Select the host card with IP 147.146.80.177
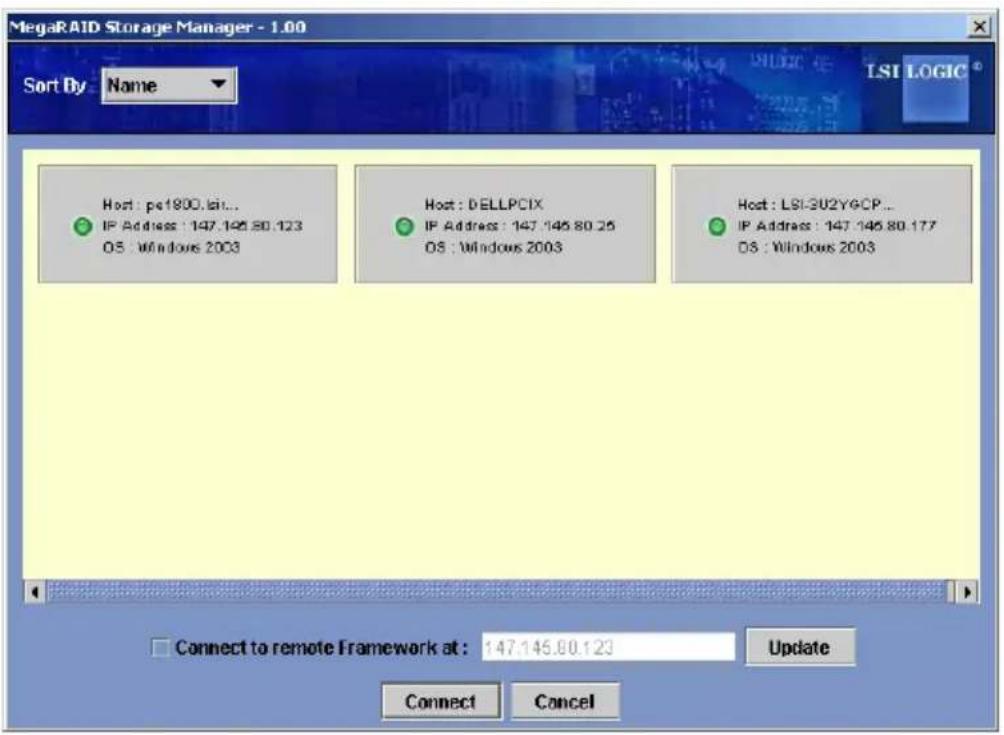The image size is (1004, 735). pyautogui.click(x=822, y=223)
